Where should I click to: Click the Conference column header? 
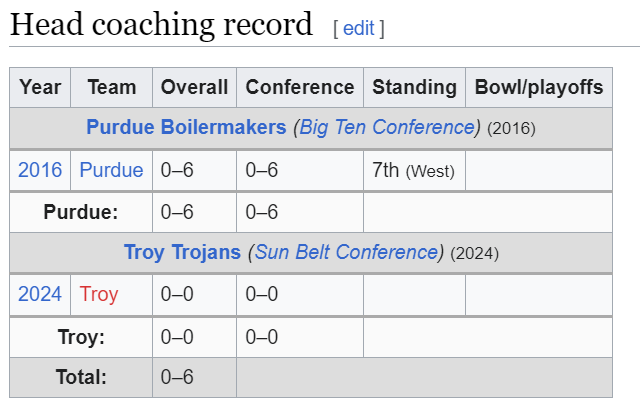click(300, 87)
